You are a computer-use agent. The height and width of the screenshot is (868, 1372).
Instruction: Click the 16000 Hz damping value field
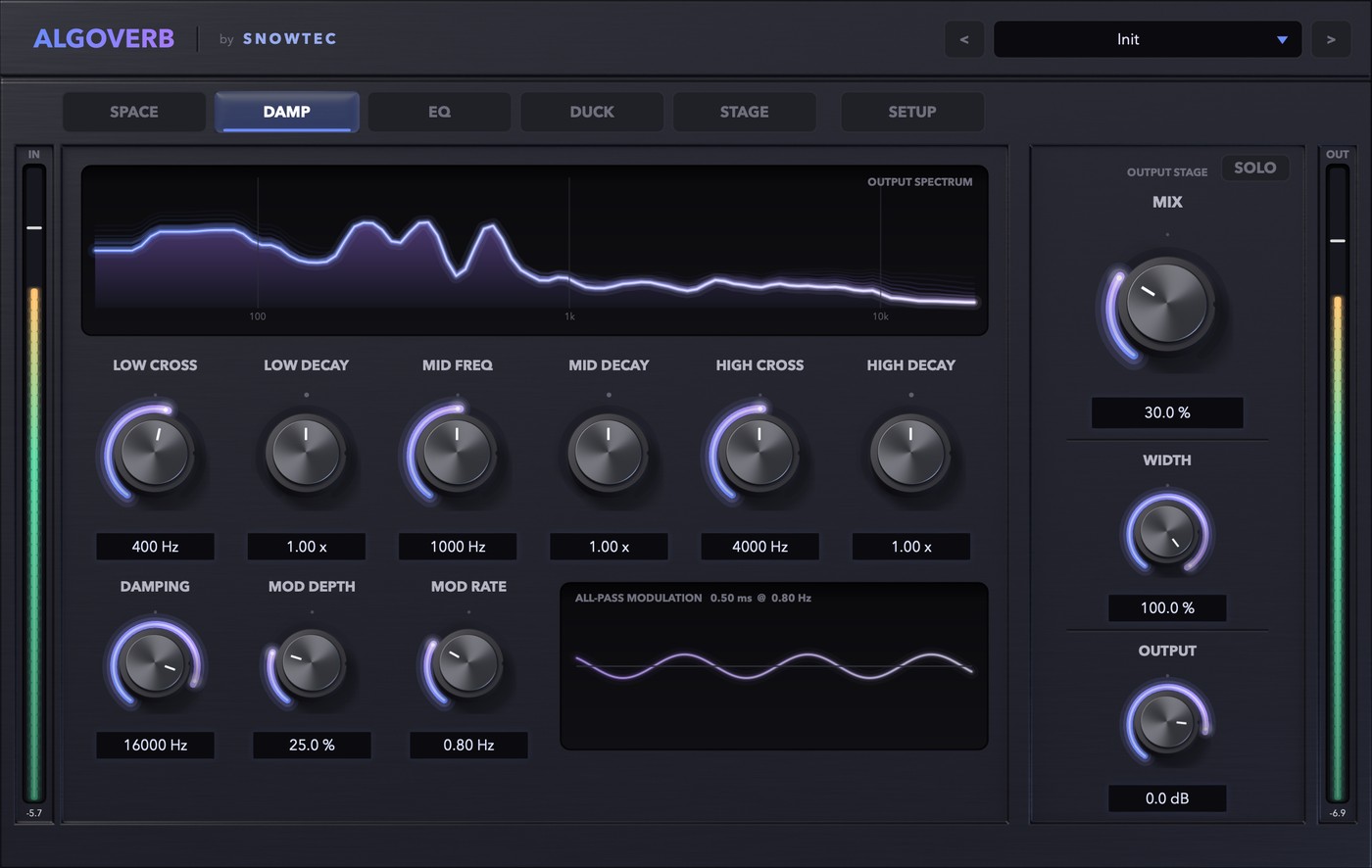tap(155, 745)
